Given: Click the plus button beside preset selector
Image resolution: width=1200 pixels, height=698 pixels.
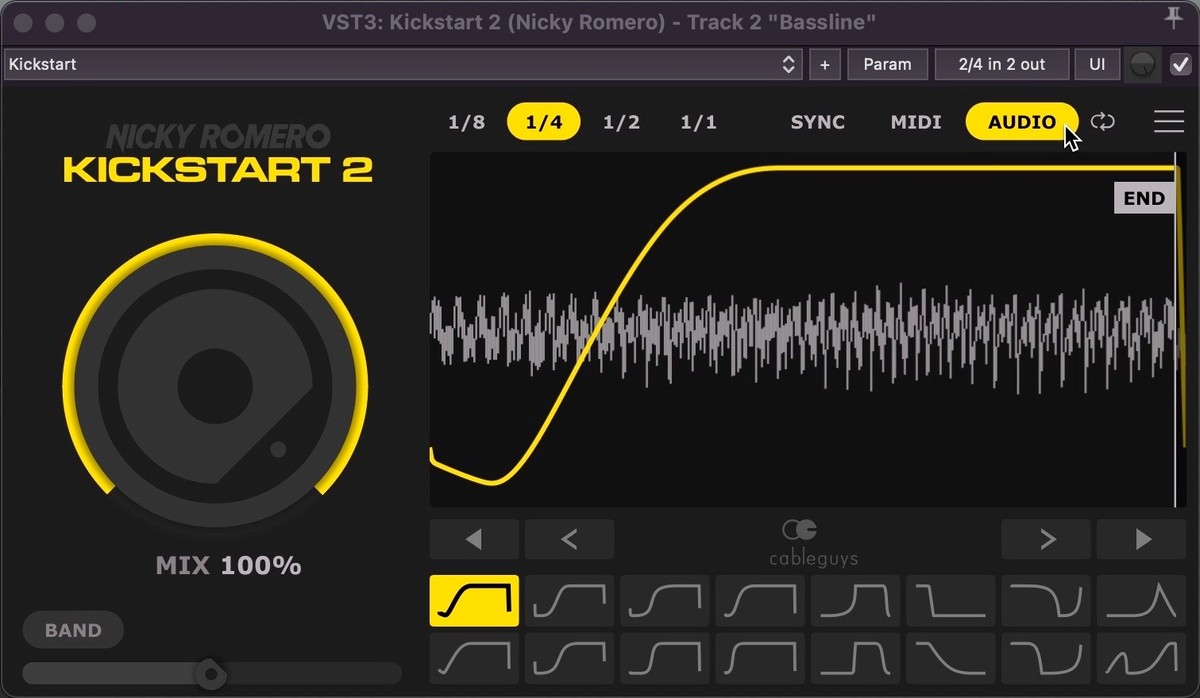Looking at the screenshot, I should tap(824, 64).
